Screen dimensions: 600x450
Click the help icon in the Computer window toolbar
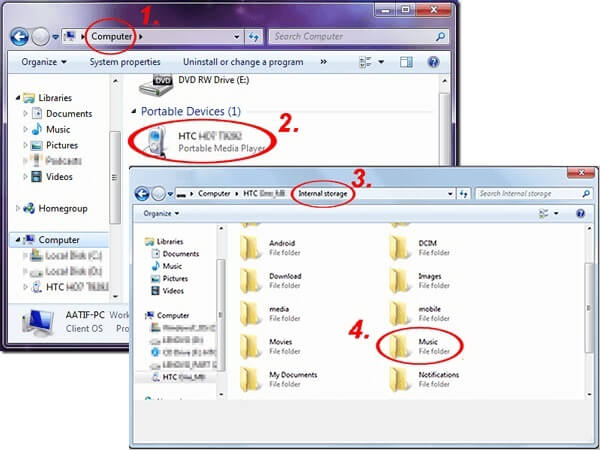[x=433, y=62]
